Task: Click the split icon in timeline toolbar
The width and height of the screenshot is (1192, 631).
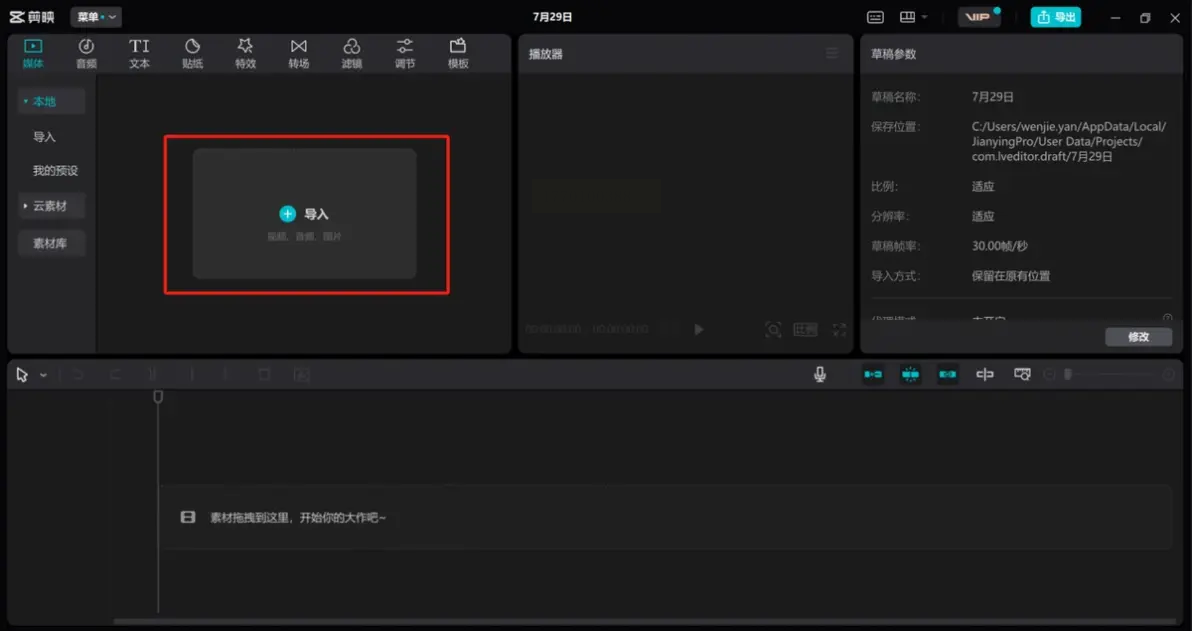Action: (153, 374)
